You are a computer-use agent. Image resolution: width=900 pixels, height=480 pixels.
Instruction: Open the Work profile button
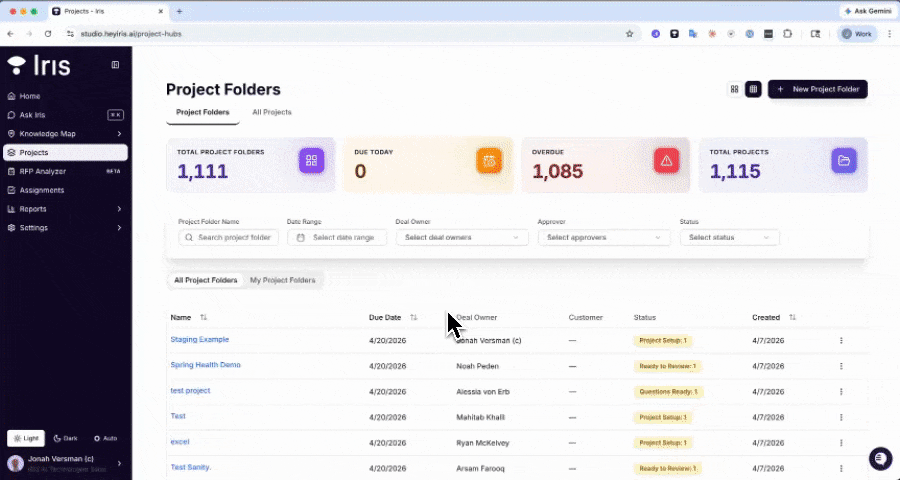click(857, 34)
